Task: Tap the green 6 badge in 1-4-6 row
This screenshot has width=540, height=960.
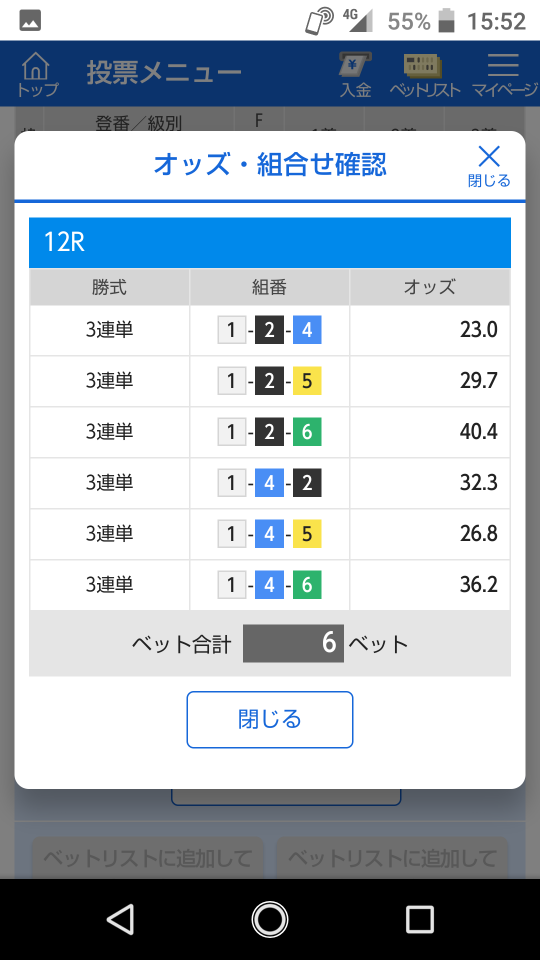Action: 307,585
